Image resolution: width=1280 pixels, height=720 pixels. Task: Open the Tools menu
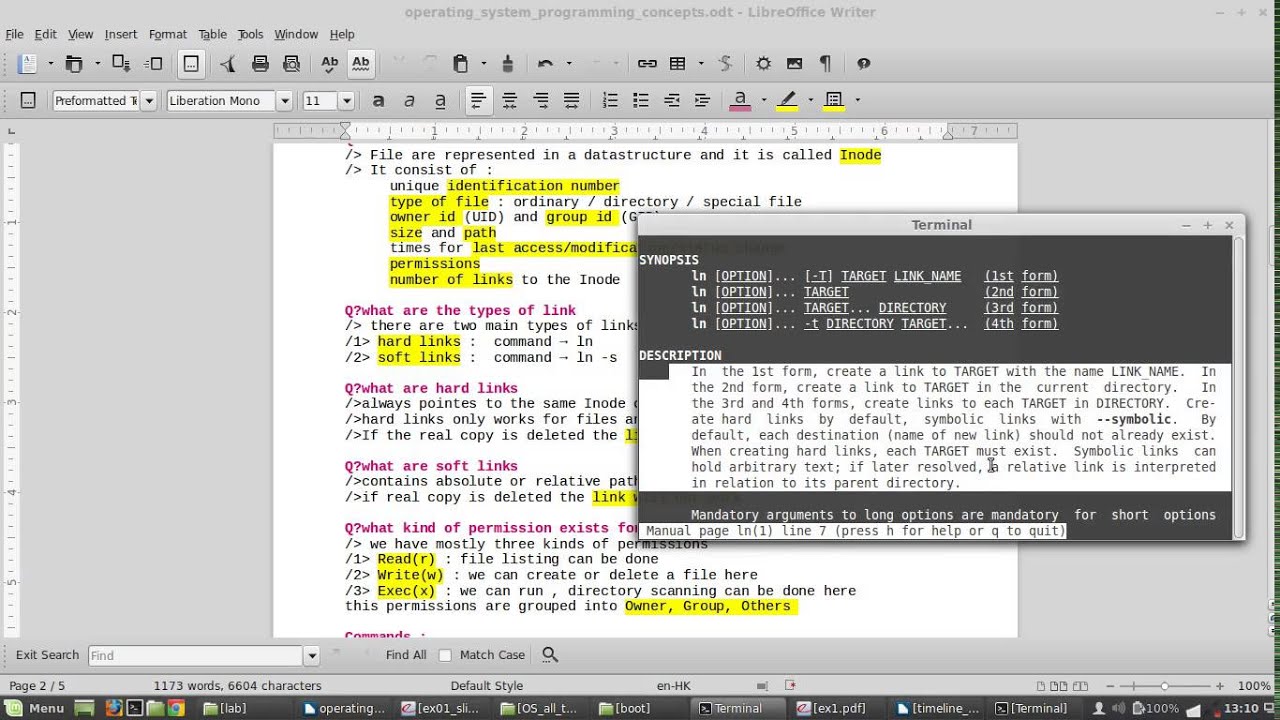point(250,34)
